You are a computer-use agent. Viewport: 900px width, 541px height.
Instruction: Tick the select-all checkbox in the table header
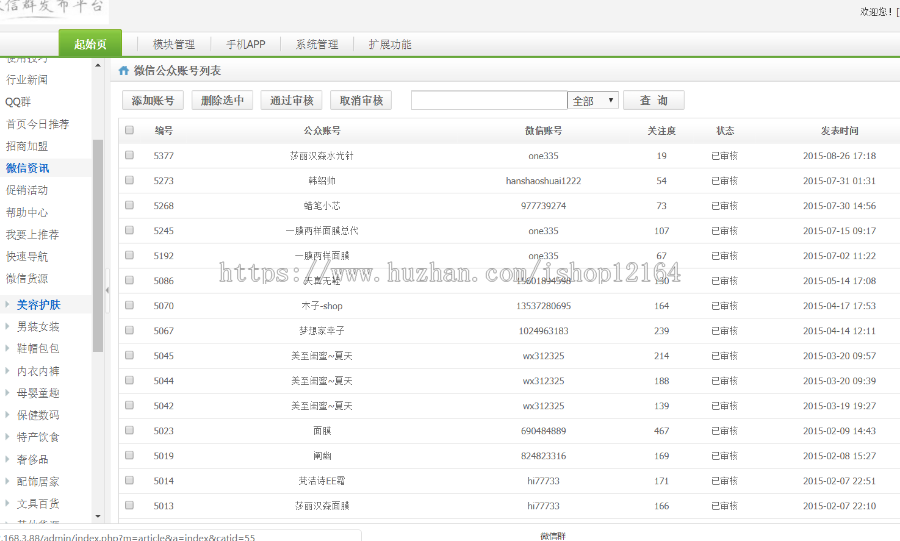[130, 130]
